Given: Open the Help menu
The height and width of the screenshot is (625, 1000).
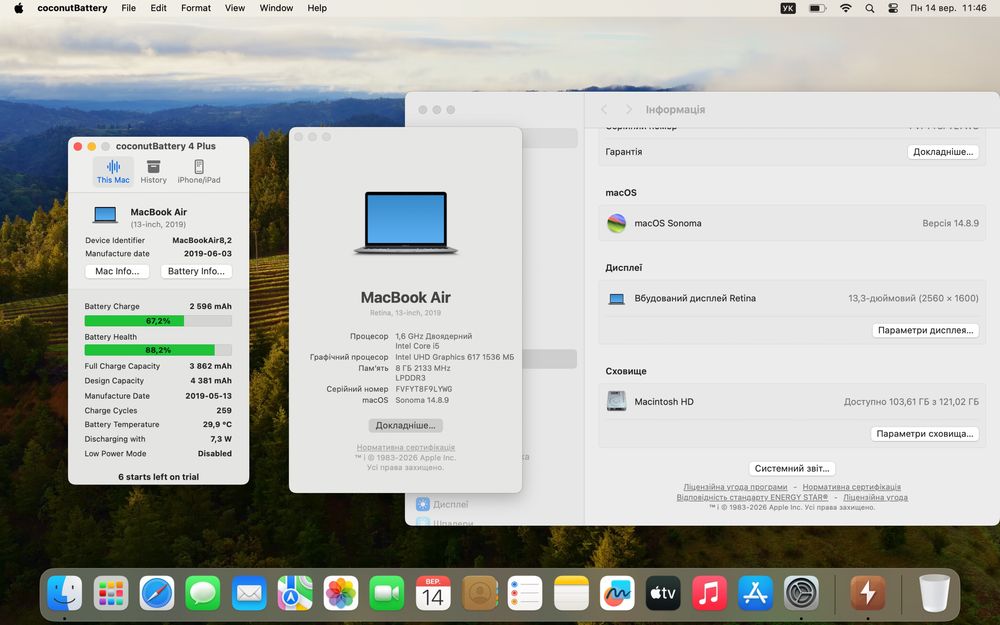Looking at the screenshot, I should pos(317,8).
